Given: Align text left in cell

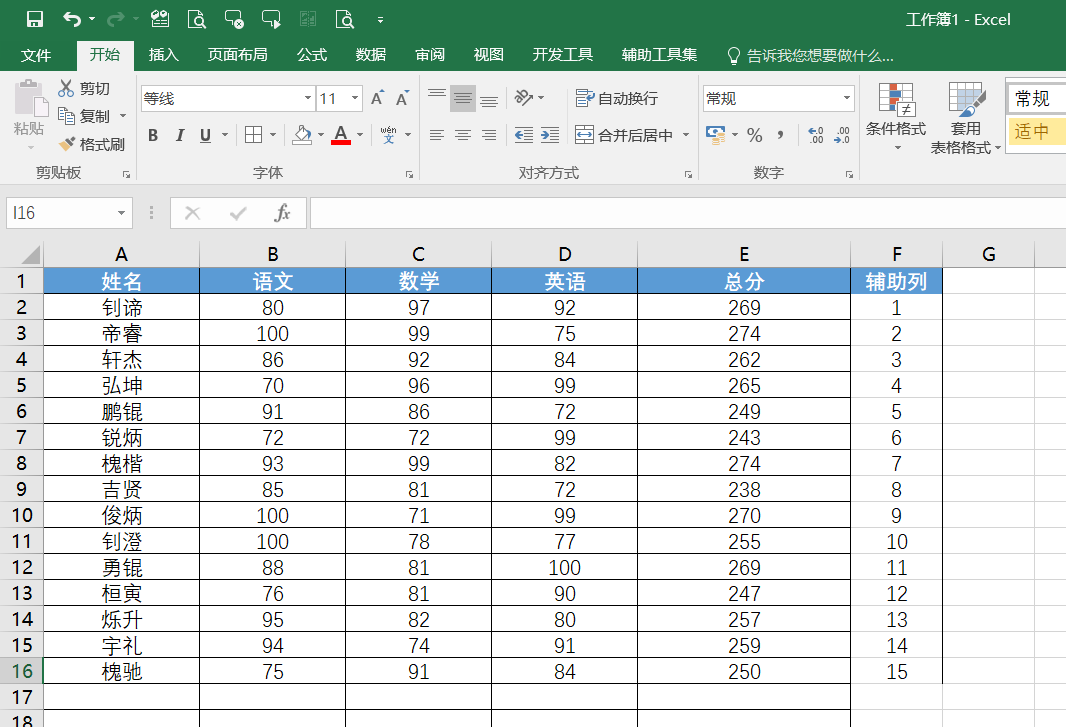Looking at the screenshot, I should (437, 135).
